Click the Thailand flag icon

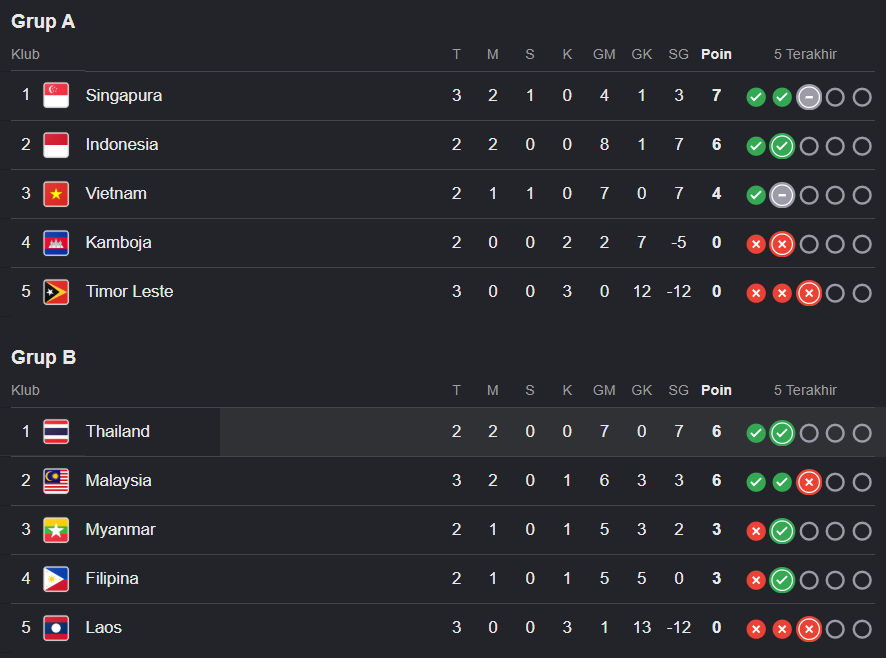[56, 432]
